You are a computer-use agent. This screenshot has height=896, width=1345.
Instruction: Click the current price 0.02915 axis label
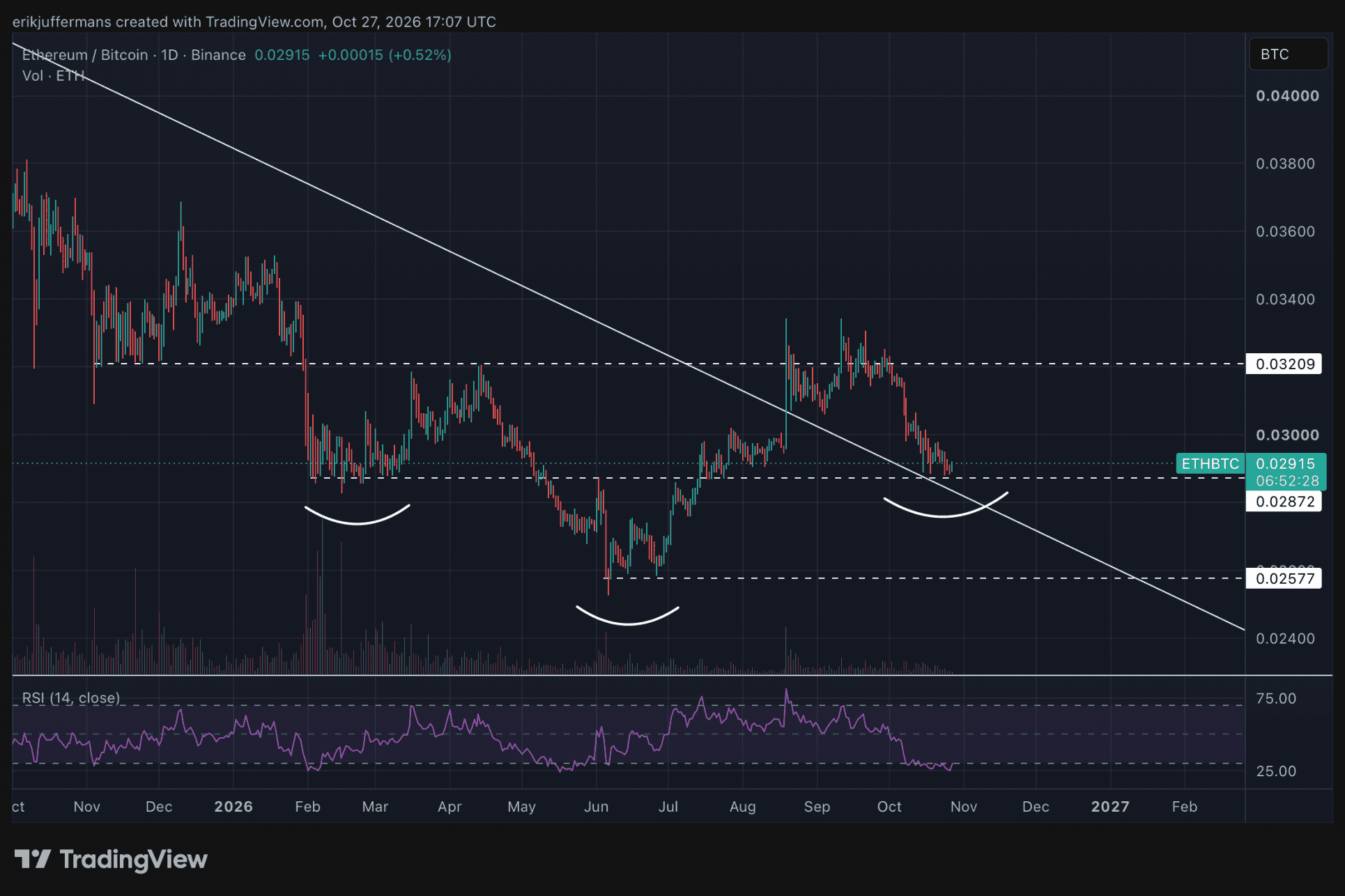[x=1286, y=464]
